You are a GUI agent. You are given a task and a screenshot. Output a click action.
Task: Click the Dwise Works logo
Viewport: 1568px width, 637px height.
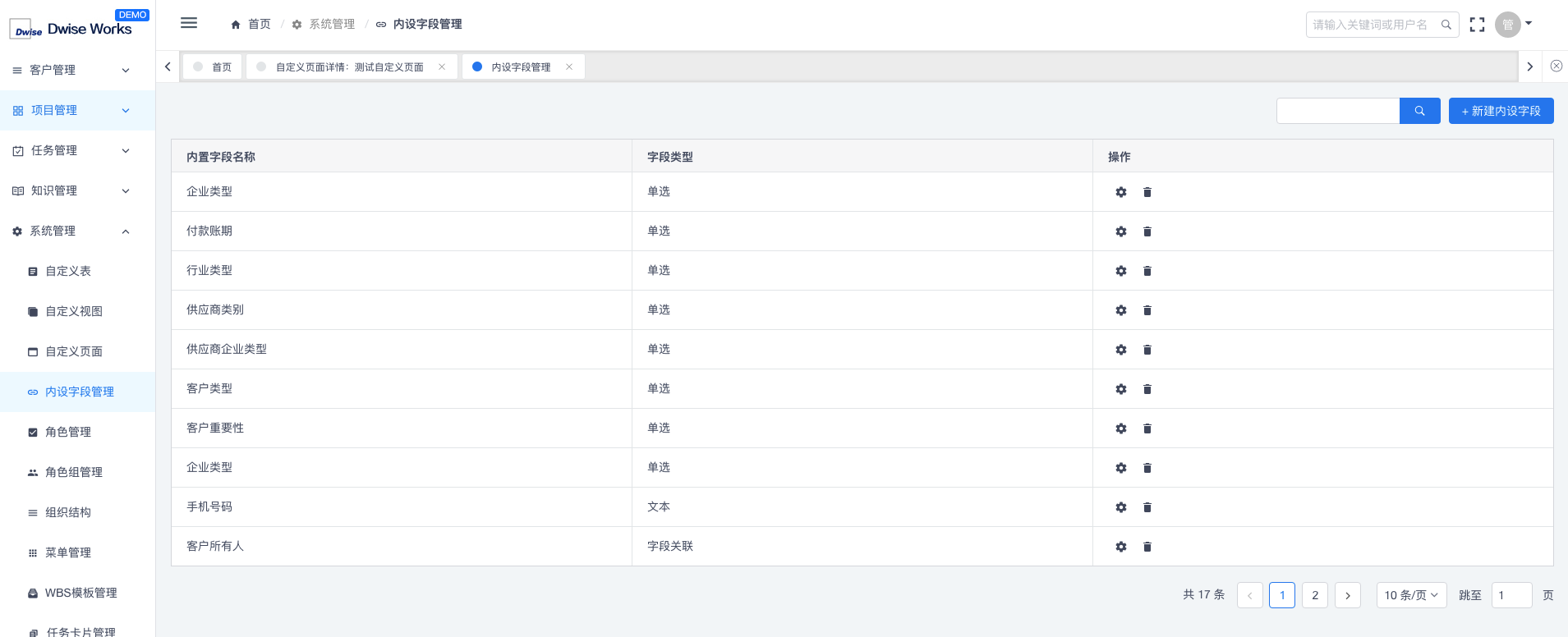pos(71,29)
